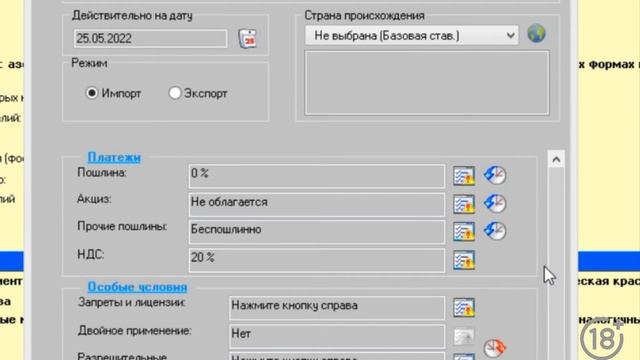Click the disabled icon beside Двойное применение

(464, 337)
